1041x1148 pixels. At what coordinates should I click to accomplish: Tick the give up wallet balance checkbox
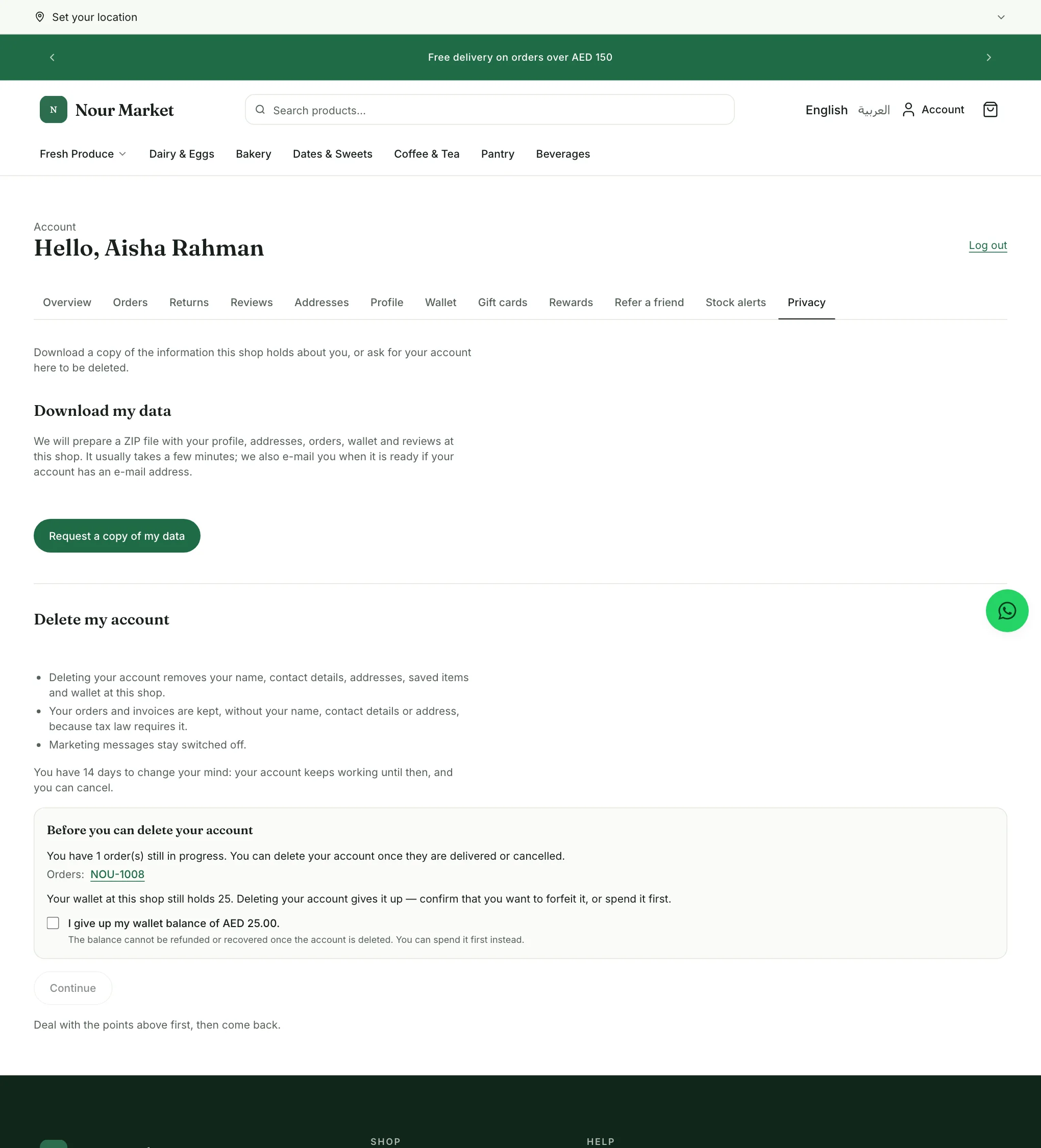click(53, 923)
